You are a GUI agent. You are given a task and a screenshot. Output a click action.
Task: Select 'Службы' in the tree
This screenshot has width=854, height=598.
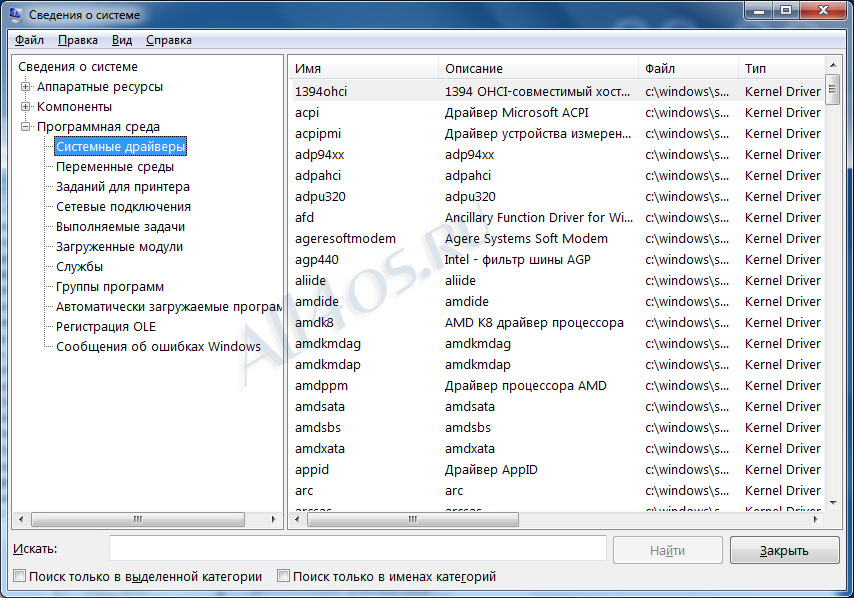[x=80, y=267]
